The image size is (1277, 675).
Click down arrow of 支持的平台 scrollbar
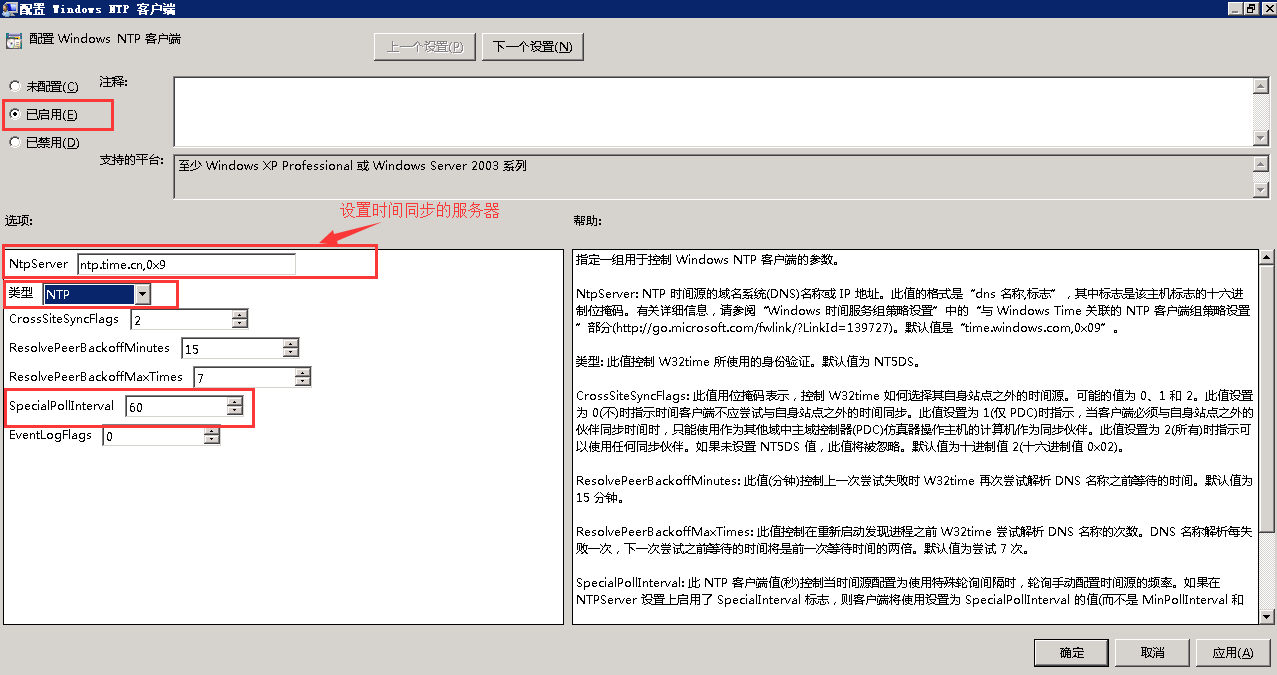click(x=1261, y=190)
